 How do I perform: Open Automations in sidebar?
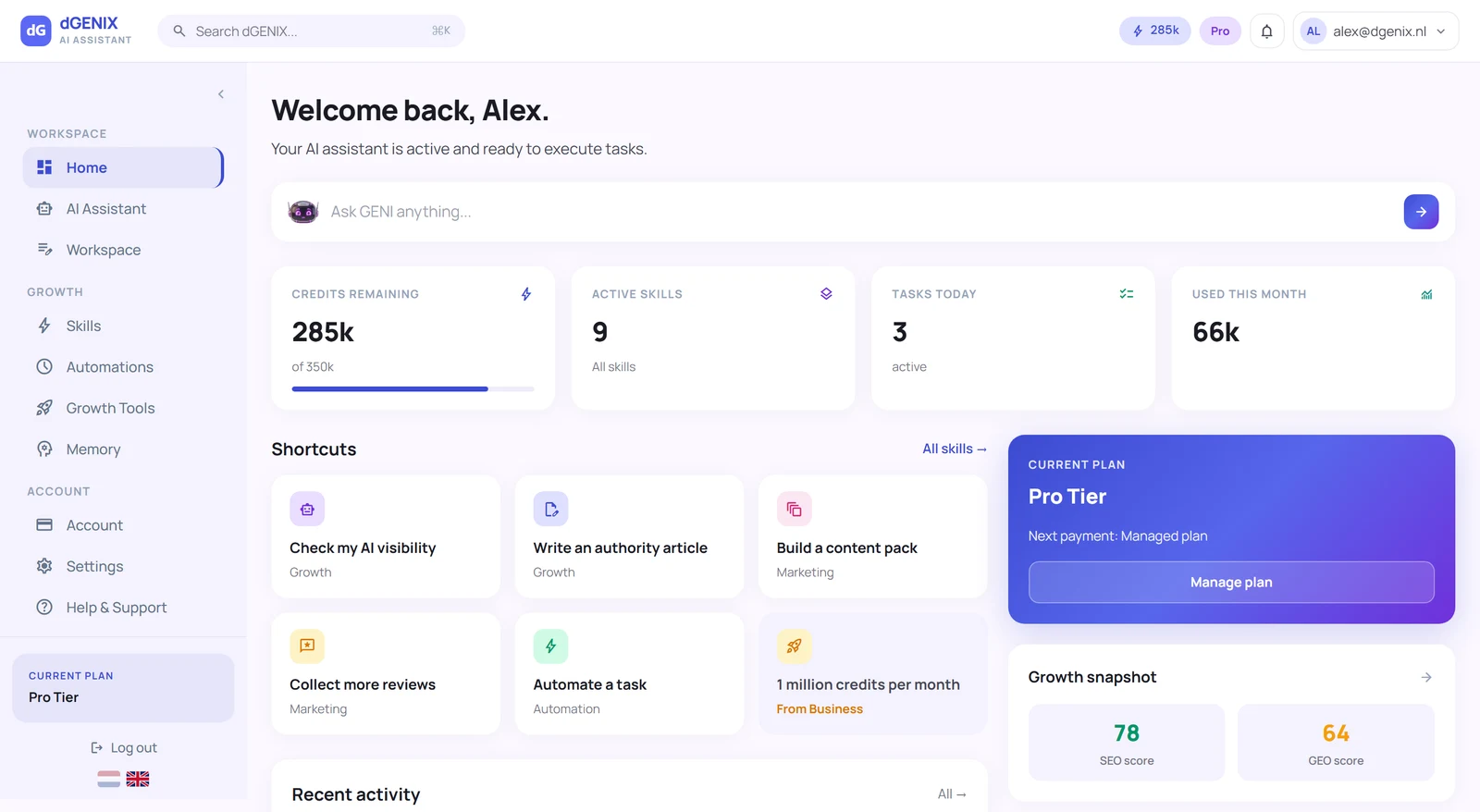pyautogui.click(x=123, y=367)
